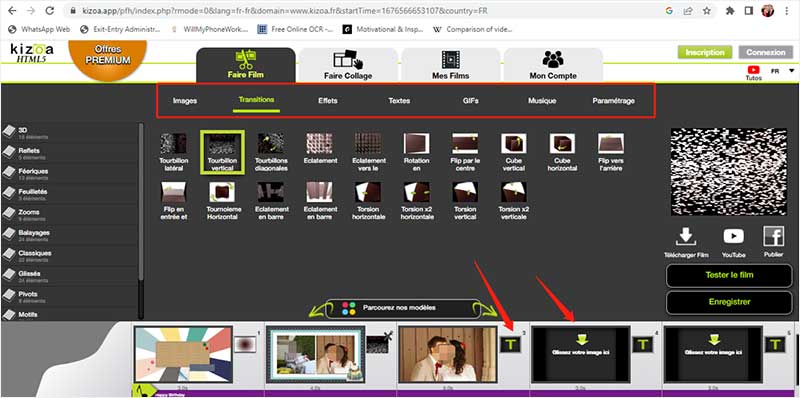Bookmark this page with the star icon
This screenshot has height=398, width=800.
tap(707, 10)
